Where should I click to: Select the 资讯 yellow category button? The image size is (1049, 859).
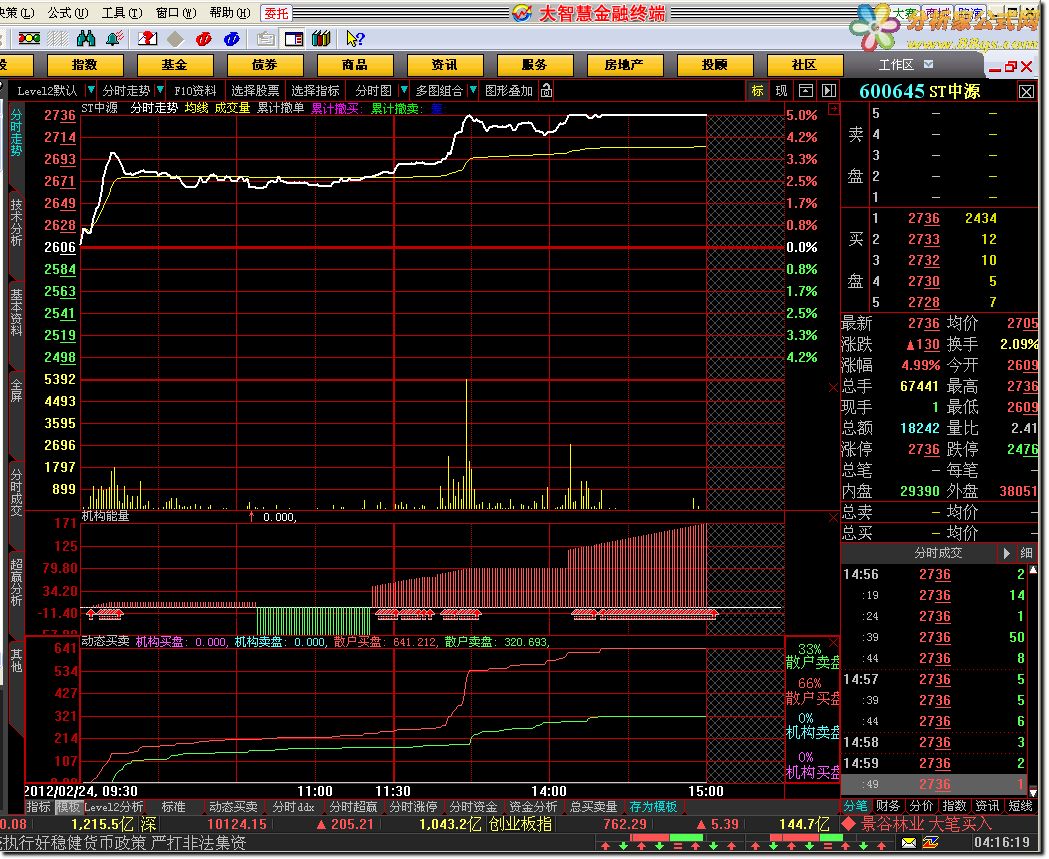coord(445,65)
